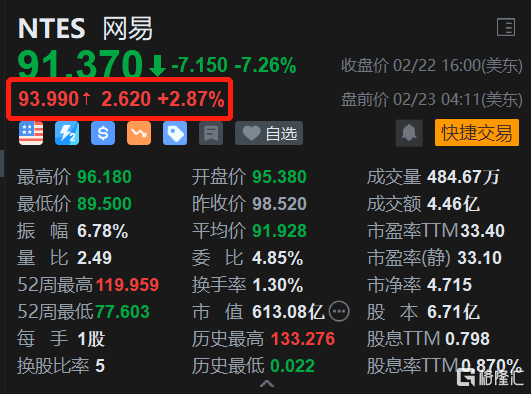This screenshot has width=531, height=394.
Task: Click the NTES ticker title
Action: point(52,28)
